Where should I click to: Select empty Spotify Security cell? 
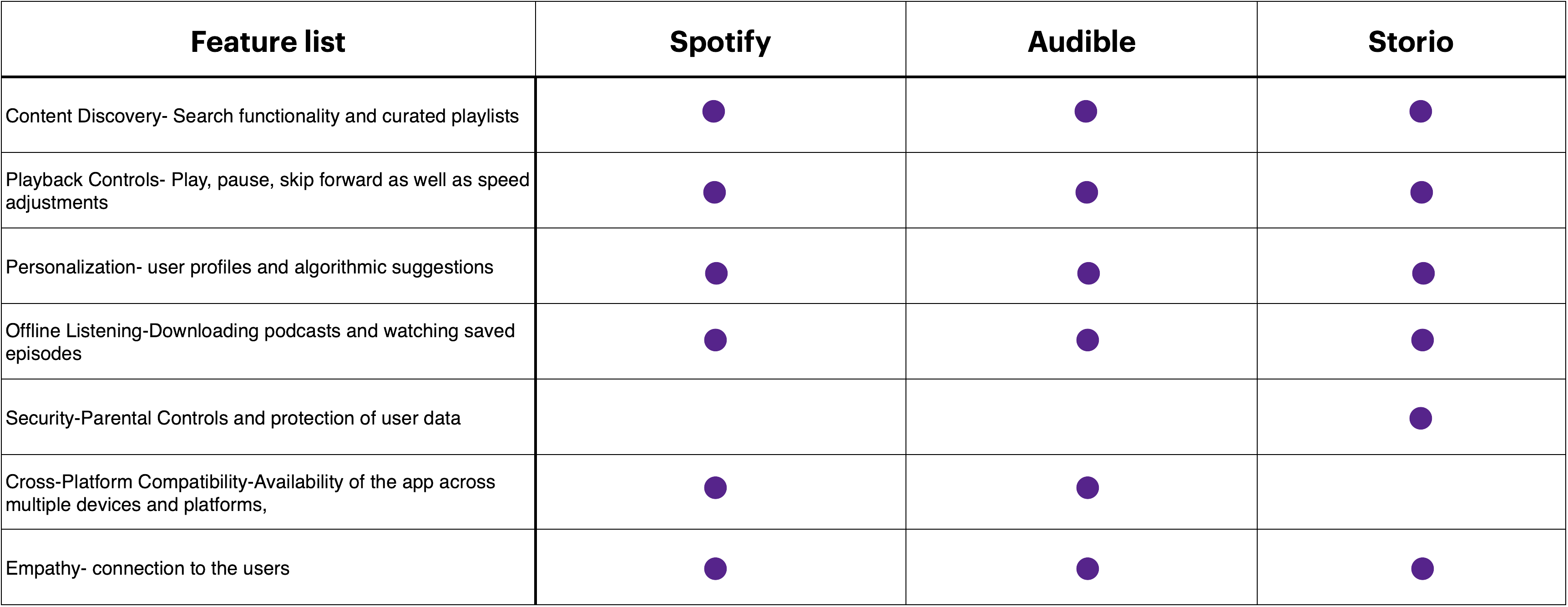(721, 417)
